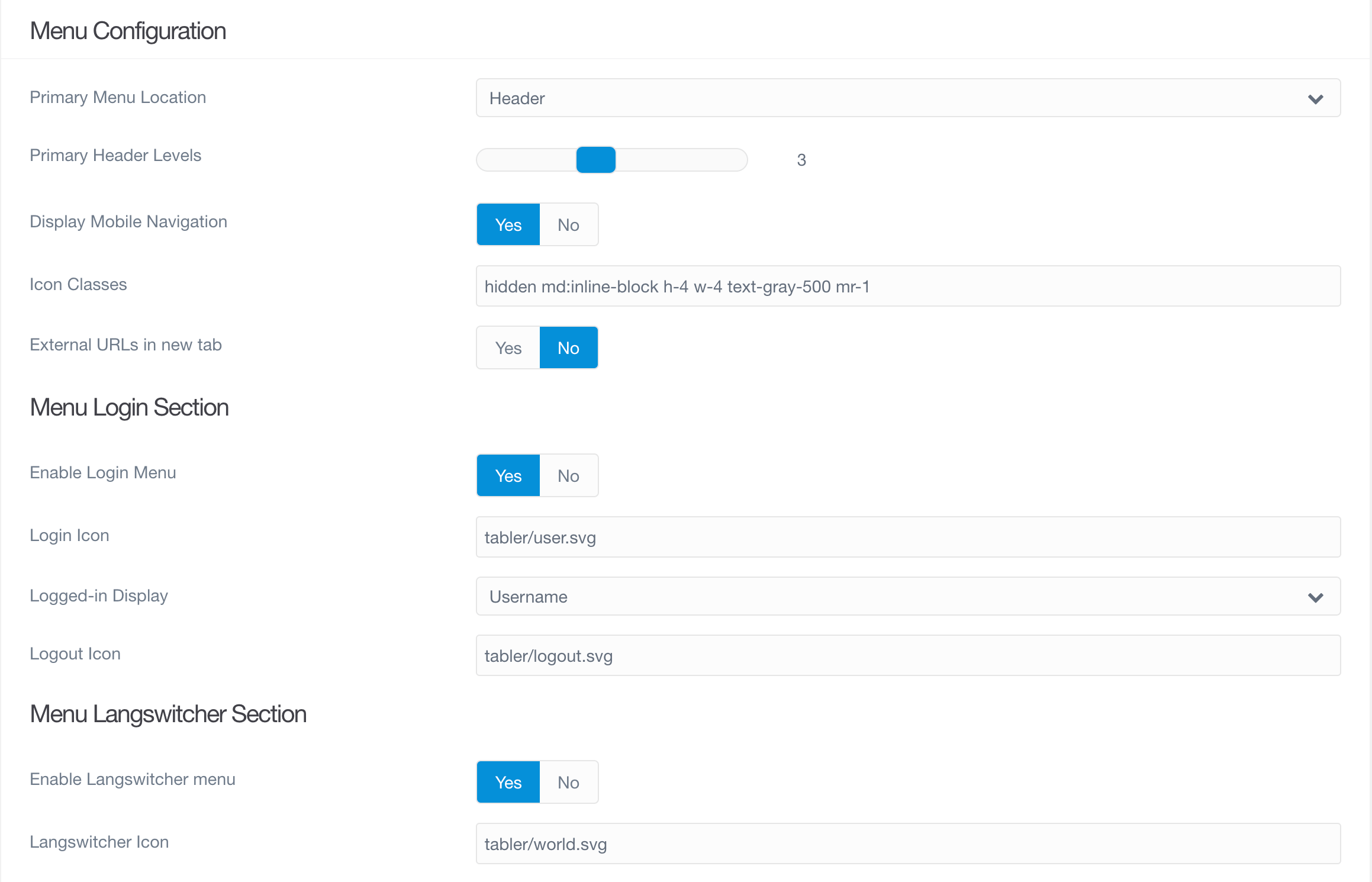This screenshot has width=1372, height=882.
Task: Turn off Langswitcher menu with No
Action: coord(568,782)
